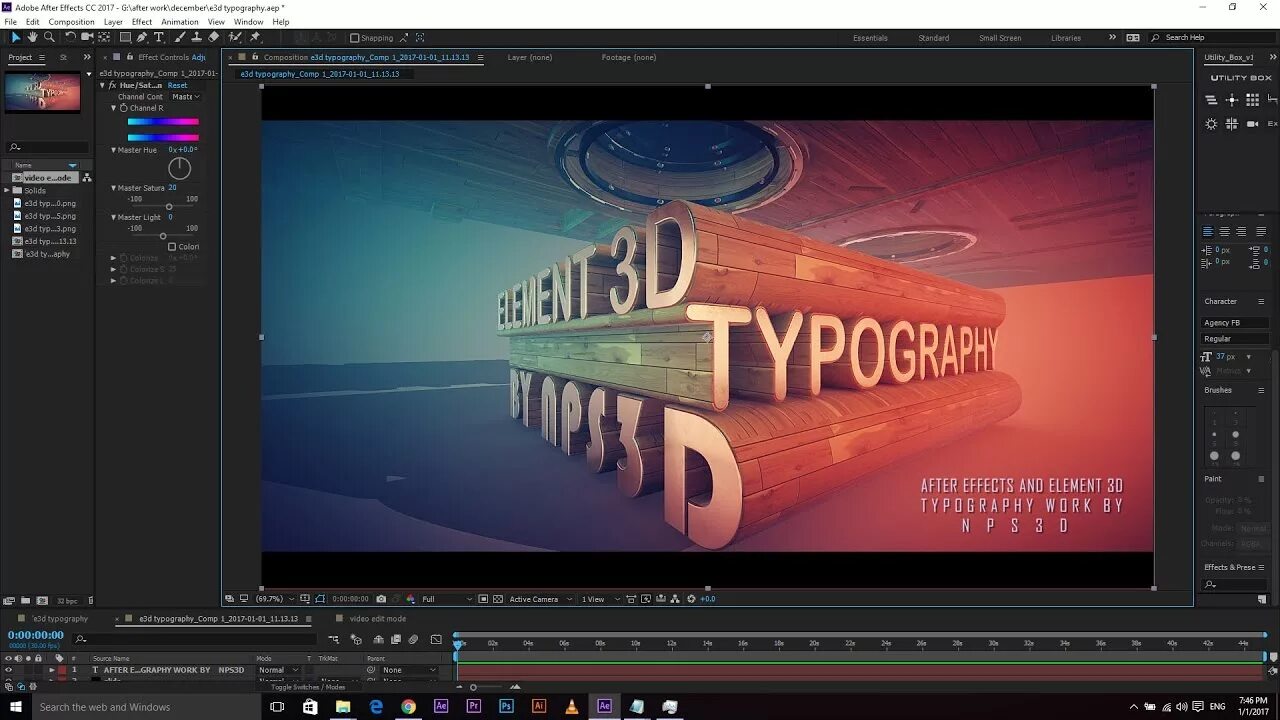The height and width of the screenshot is (720, 1280).
Task: Select the Brush tool
Action: click(180, 37)
